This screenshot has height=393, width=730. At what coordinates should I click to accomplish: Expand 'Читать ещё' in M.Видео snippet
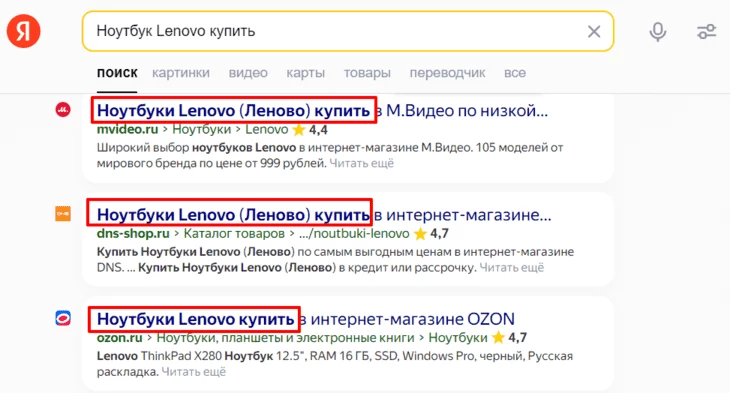pos(362,163)
